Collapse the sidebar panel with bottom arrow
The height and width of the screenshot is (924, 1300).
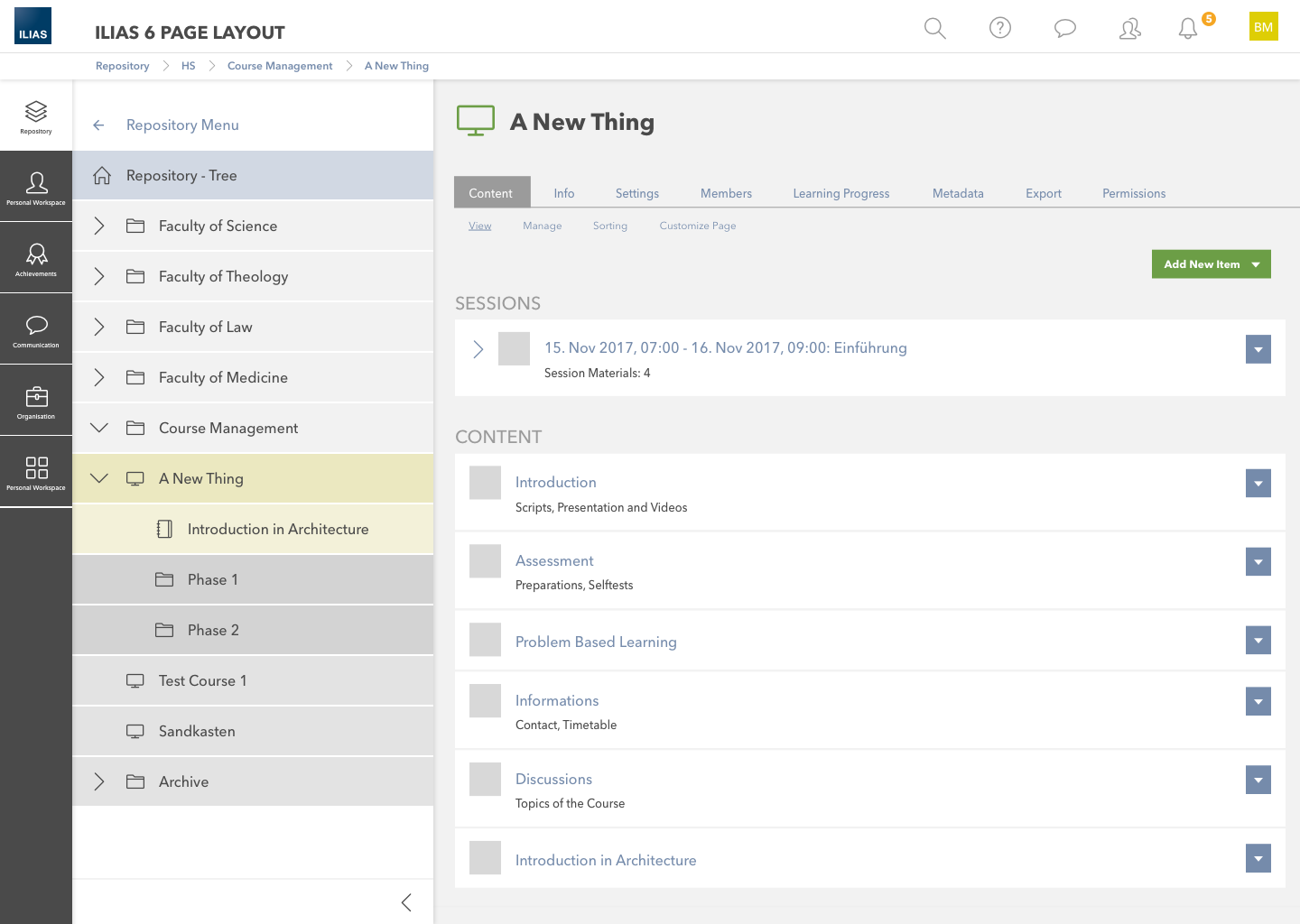coord(406,902)
